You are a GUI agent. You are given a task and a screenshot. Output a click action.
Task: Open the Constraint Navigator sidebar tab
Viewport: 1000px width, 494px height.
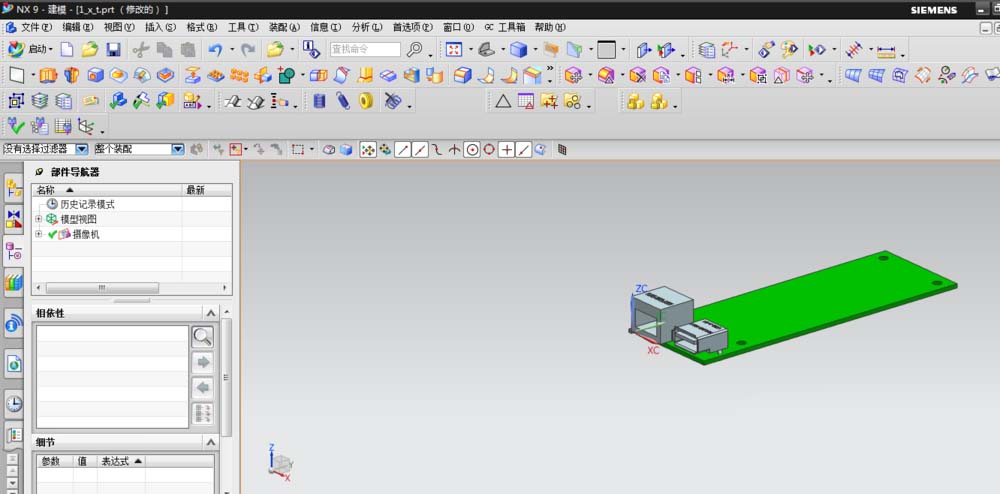[x=13, y=219]
